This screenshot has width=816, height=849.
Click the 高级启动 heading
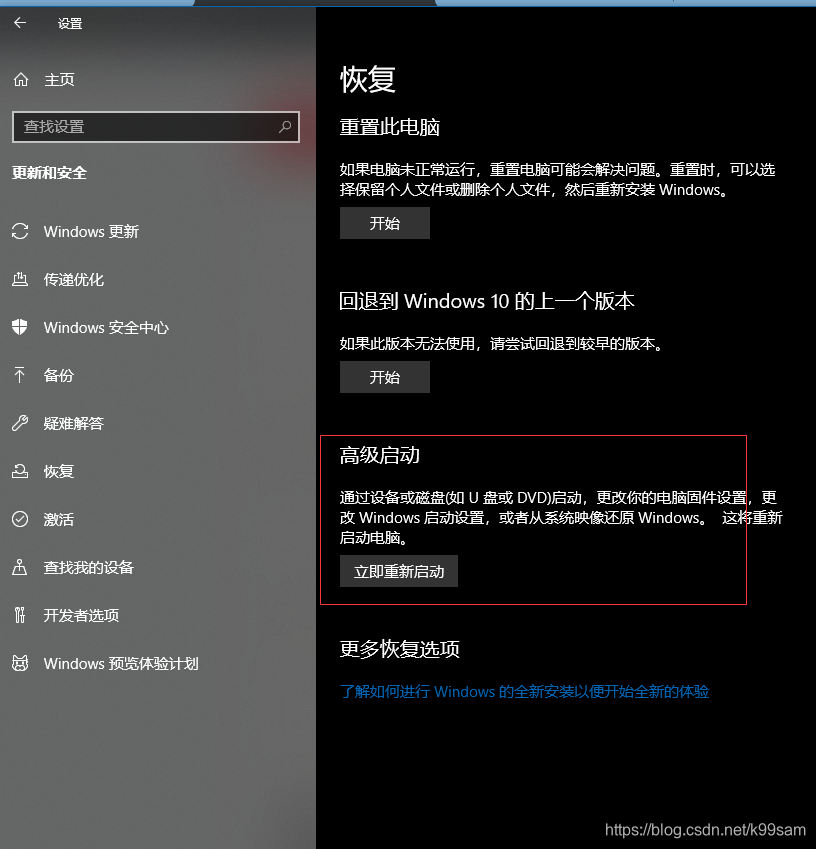pyautogui.click(x=380, y=455)
